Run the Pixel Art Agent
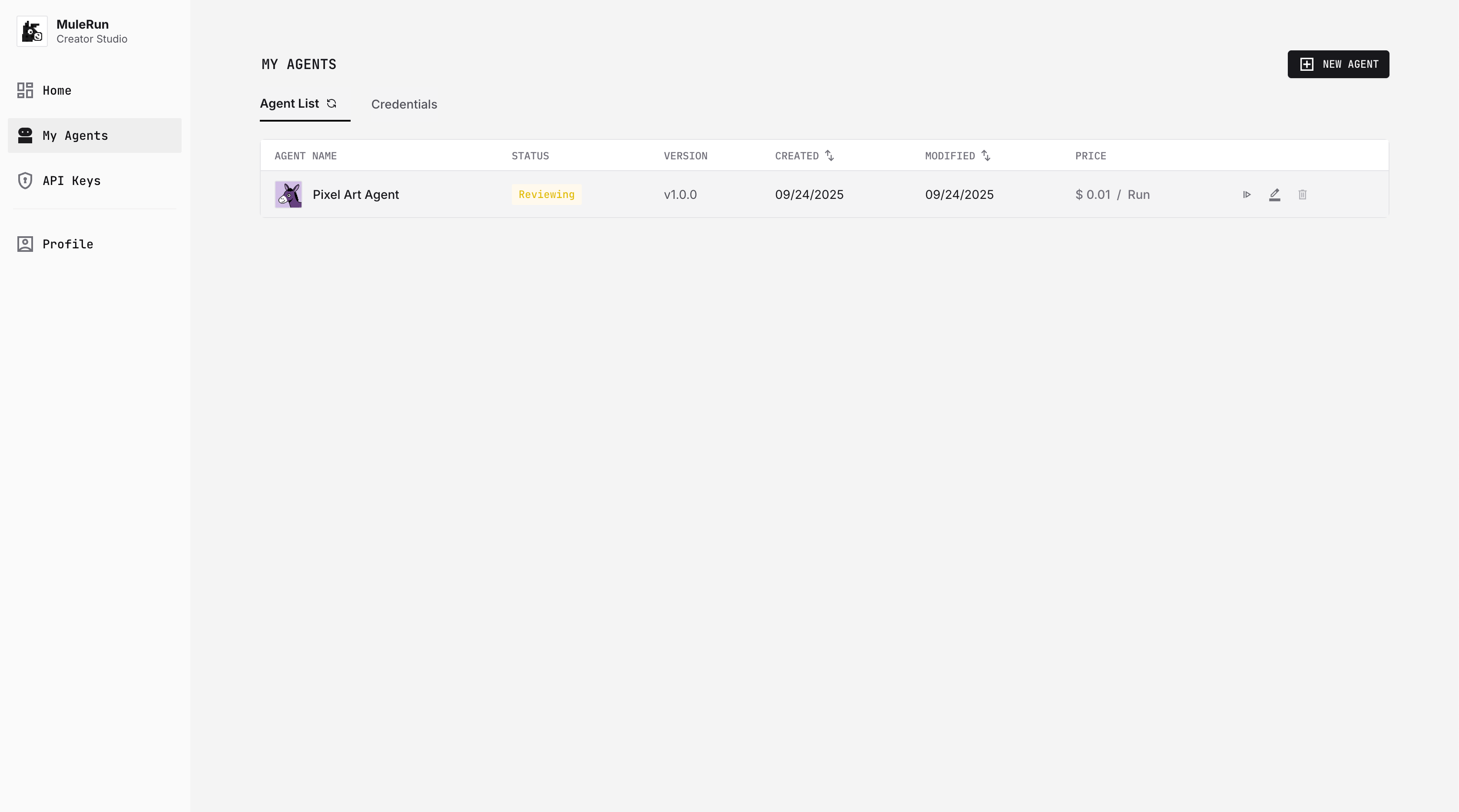 1247,195
